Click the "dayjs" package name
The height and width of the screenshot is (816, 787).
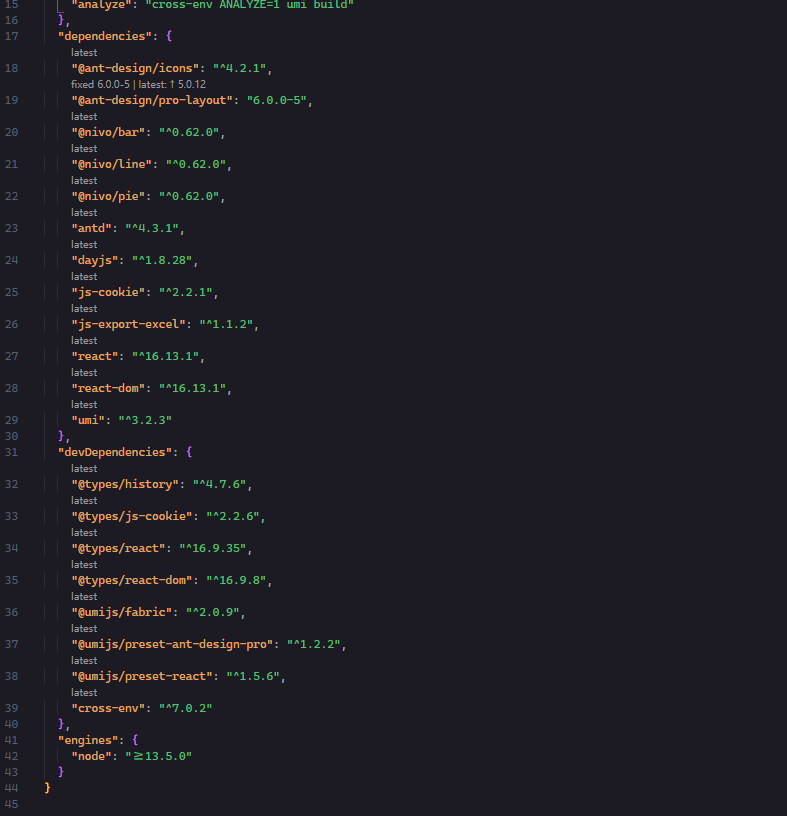[x=95, y=260]
